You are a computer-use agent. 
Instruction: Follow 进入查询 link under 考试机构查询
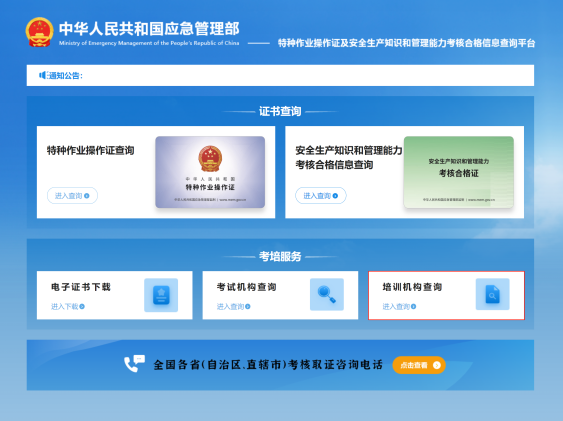(233, 306)
